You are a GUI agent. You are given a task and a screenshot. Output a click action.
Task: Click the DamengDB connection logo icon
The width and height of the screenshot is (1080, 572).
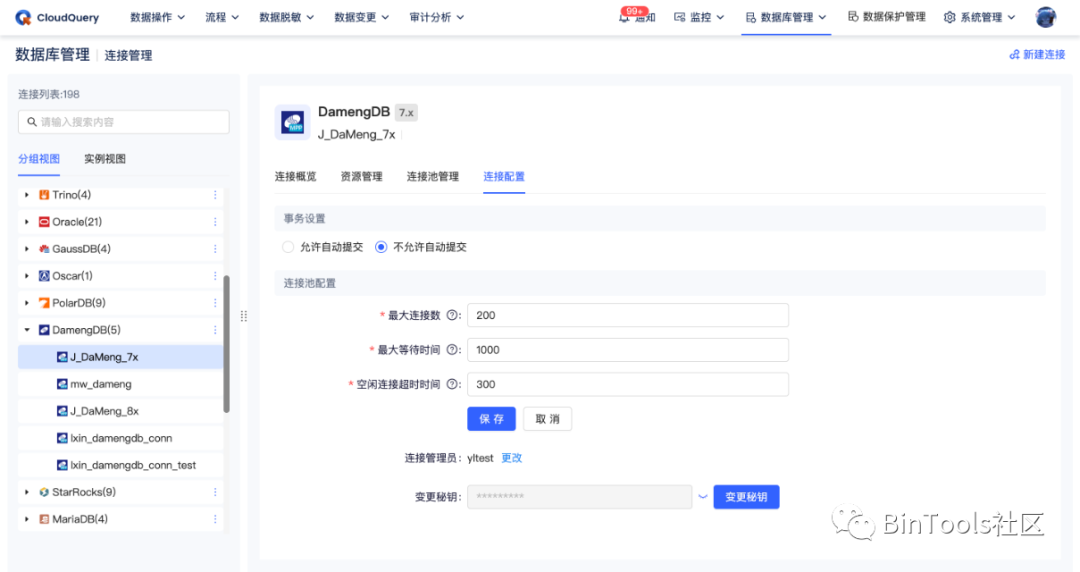(x=292, y=123)
